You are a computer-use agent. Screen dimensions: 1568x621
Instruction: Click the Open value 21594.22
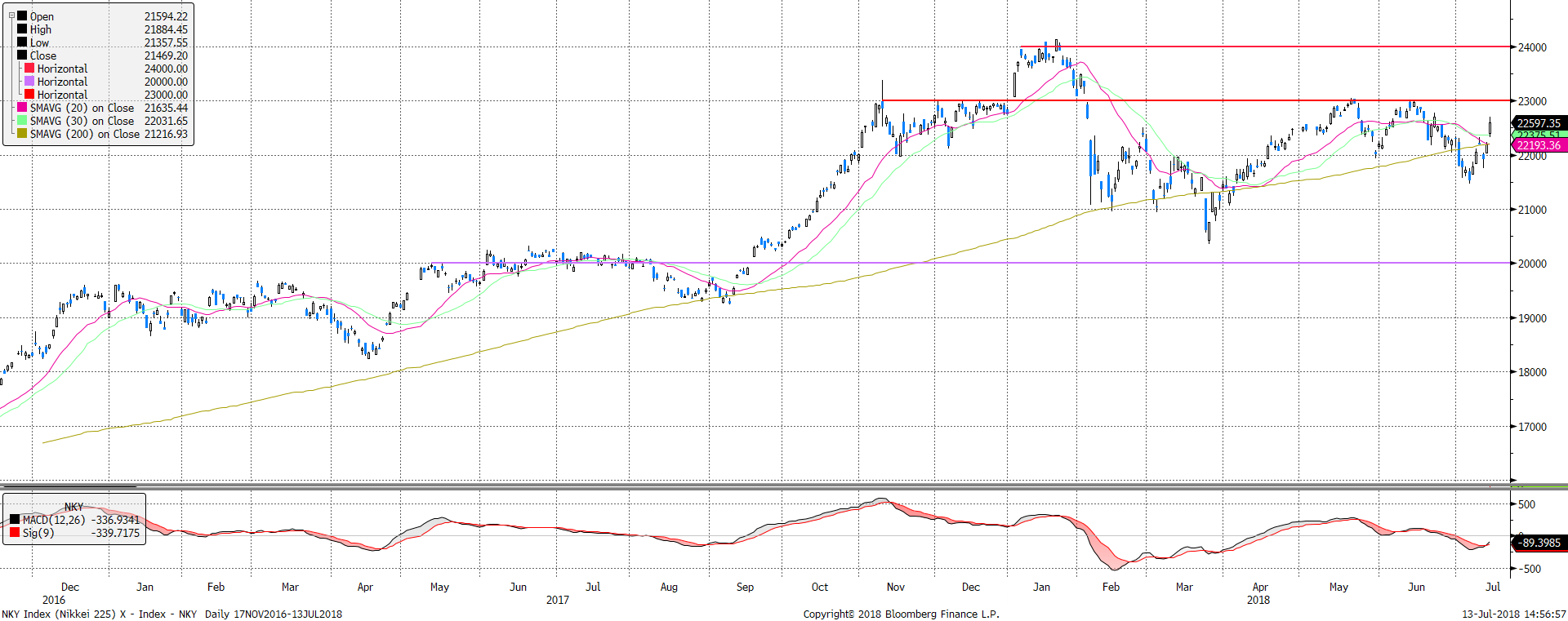pyautogui.click(x=166, y=16)
